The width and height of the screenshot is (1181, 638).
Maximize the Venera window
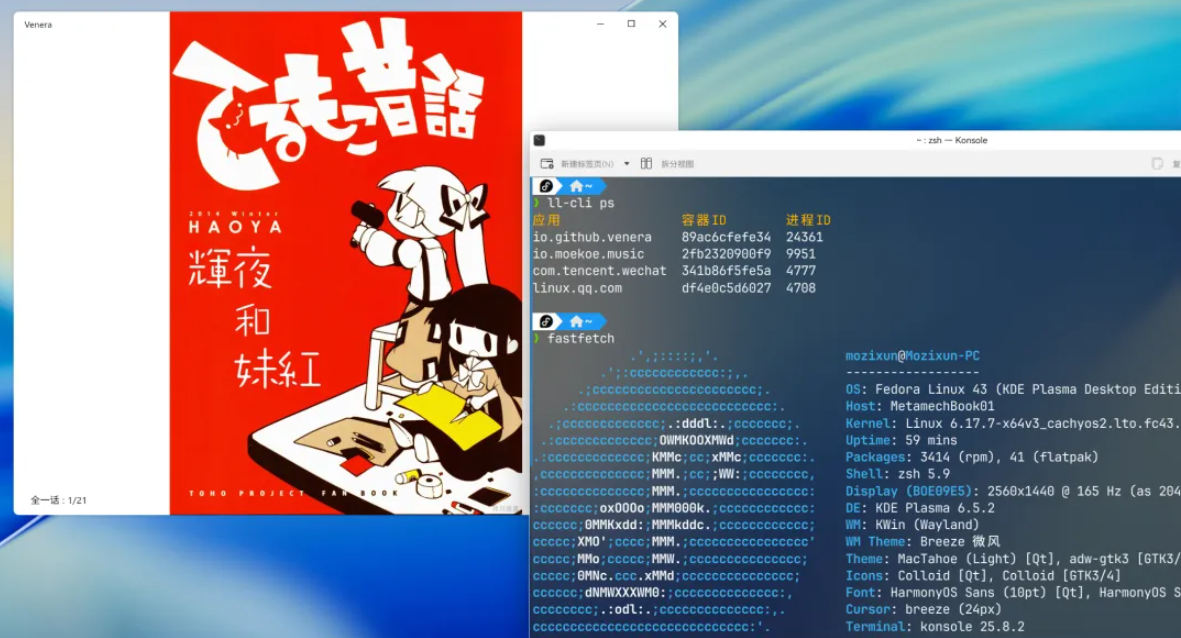631,24
